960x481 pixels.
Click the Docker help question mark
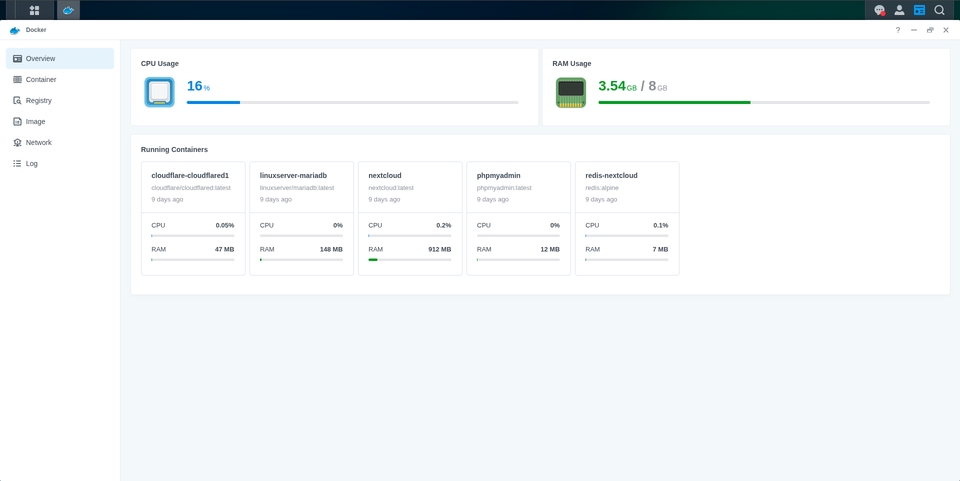tap(898, 30)
